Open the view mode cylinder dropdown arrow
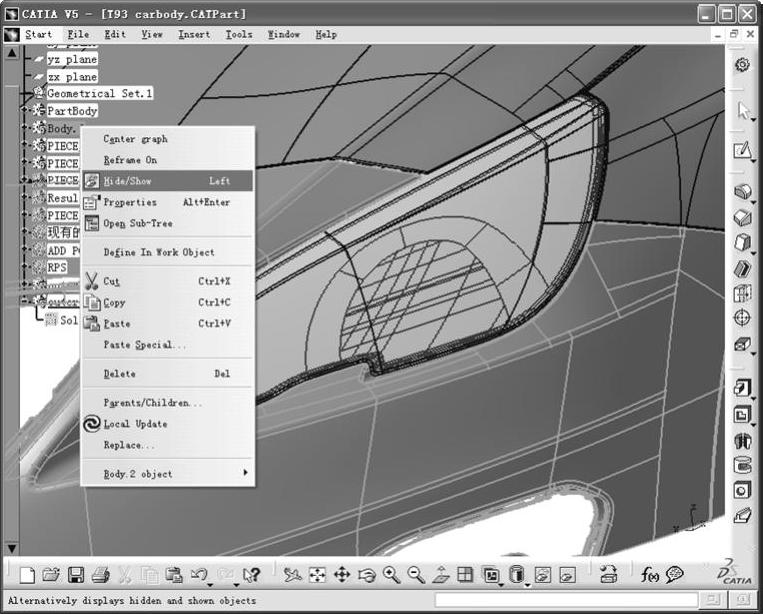Image resolution: width=763 pixels, height=614 pixels. coord(528,584)
